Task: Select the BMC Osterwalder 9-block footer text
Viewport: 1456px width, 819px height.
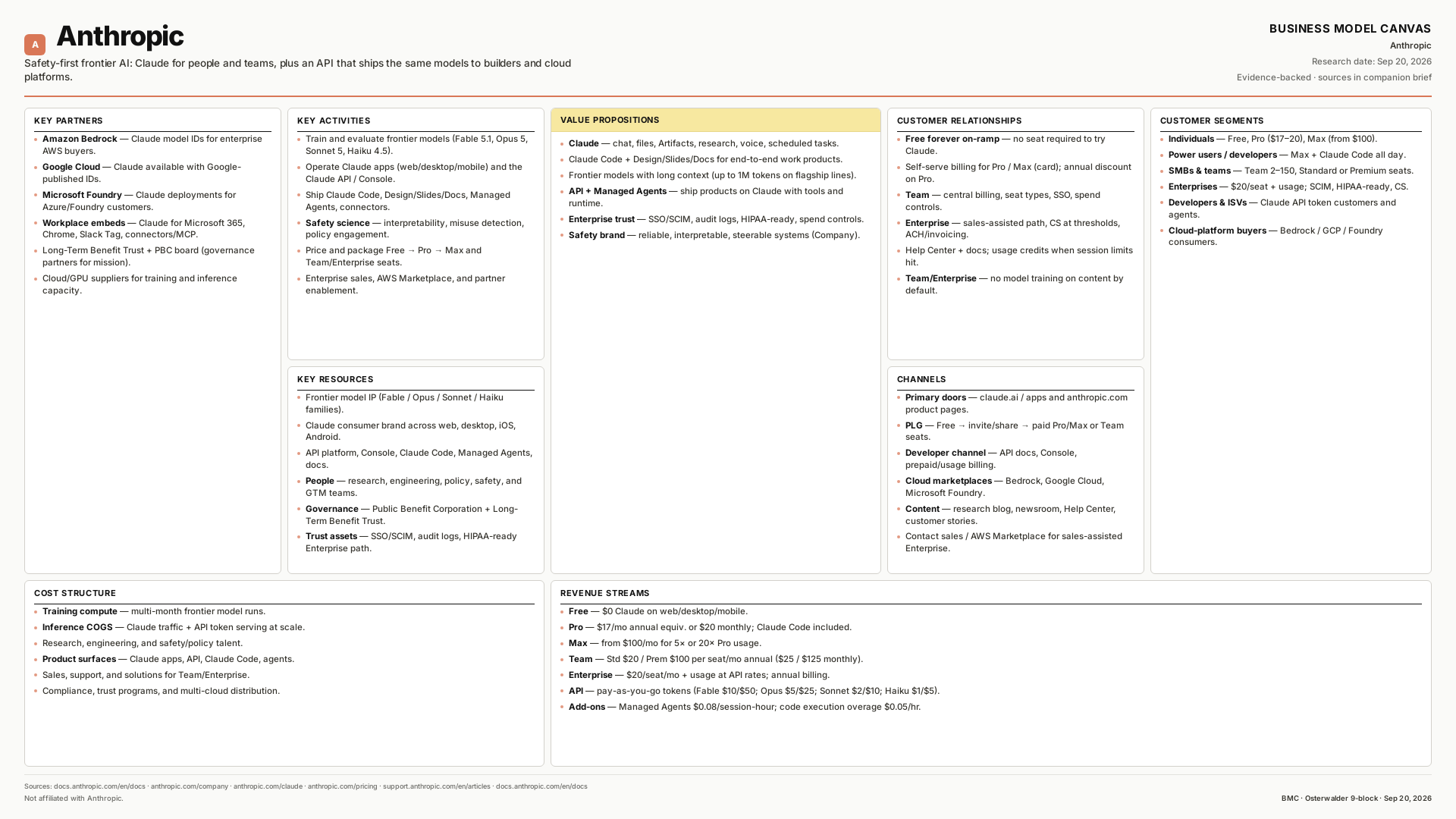Action: pos(1357,799)
